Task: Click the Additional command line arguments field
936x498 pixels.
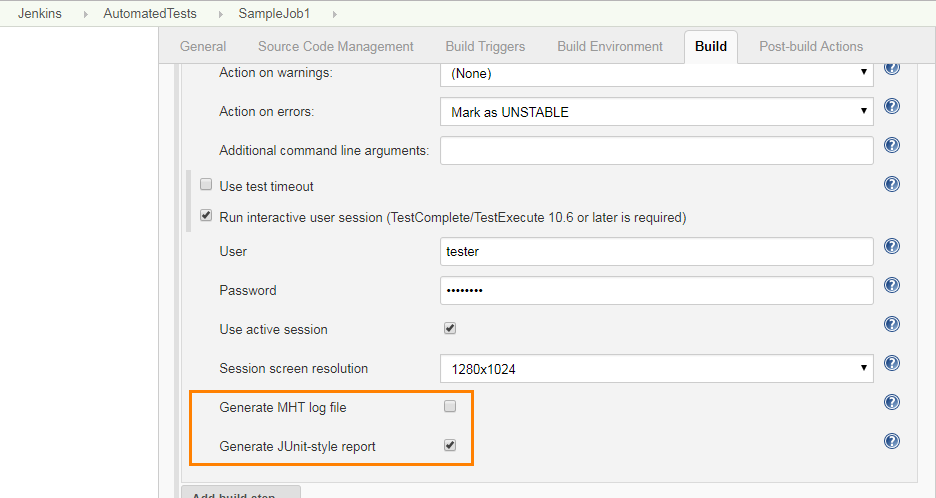Action: [x=657, y=150]
